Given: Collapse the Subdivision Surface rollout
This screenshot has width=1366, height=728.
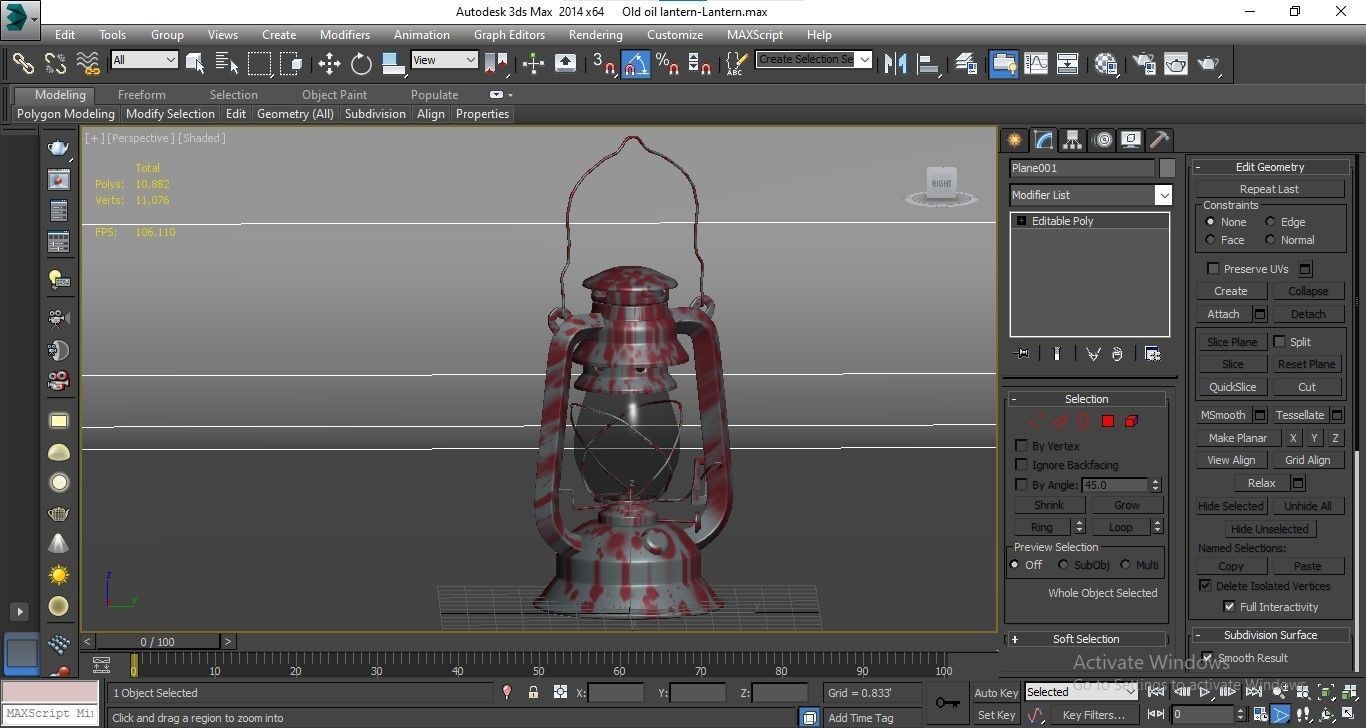Looking at the screenshot, I should (x=1270, y=635).
